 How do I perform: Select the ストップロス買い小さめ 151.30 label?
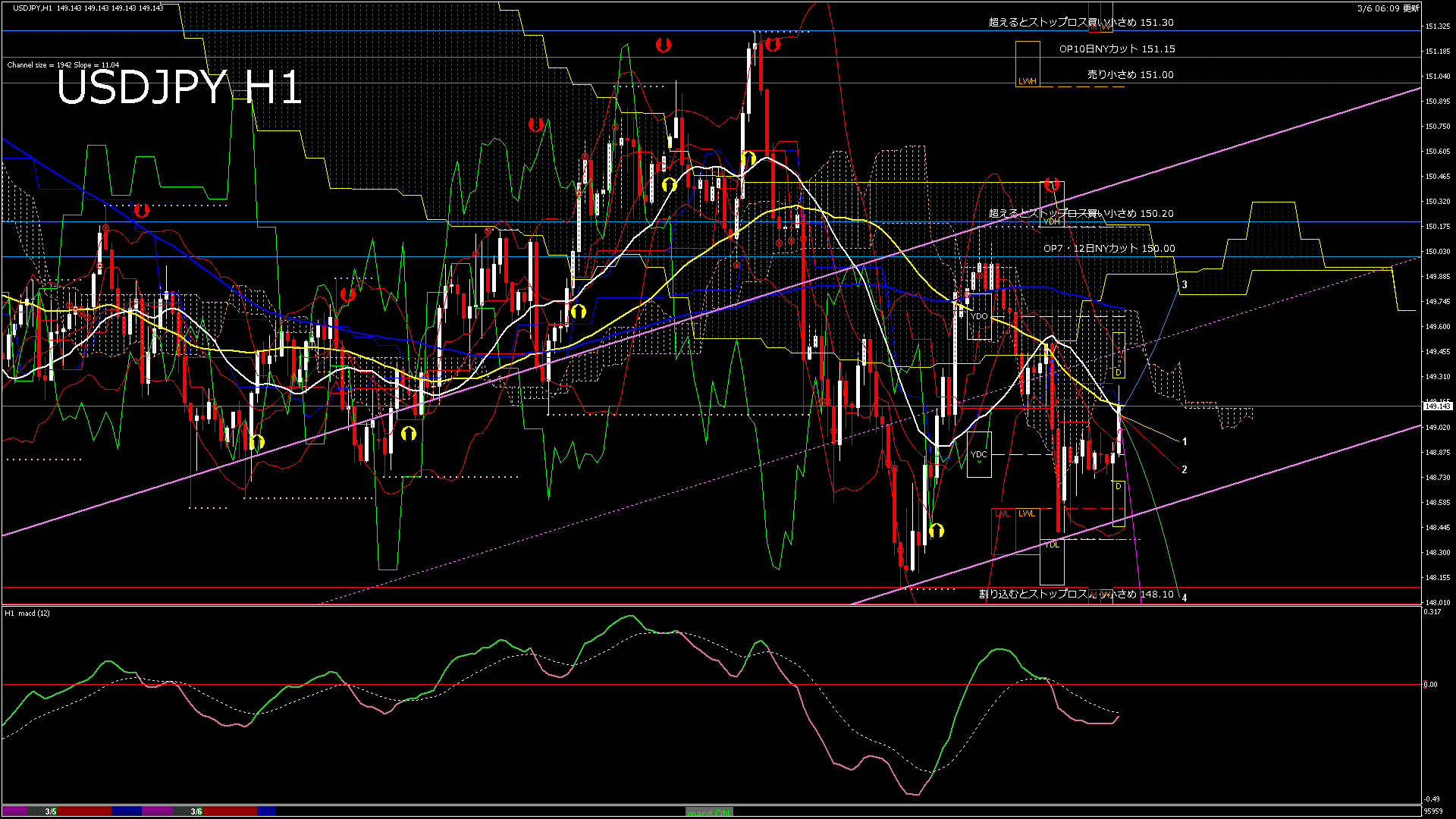tap(1081, 23)
